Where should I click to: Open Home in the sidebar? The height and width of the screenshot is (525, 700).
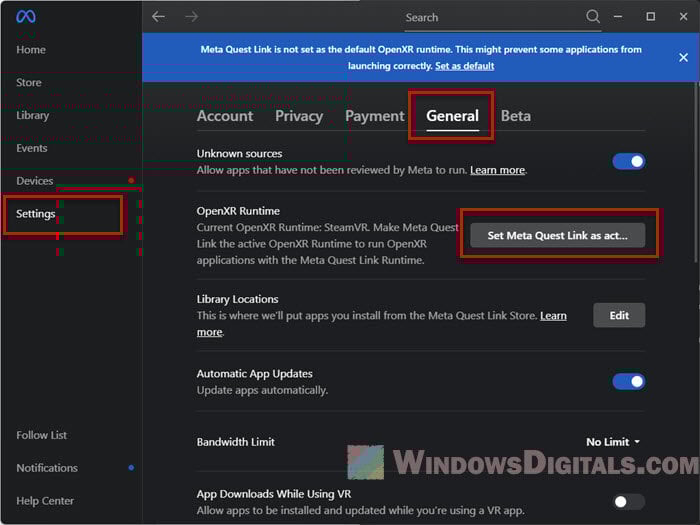coord(31,50)
